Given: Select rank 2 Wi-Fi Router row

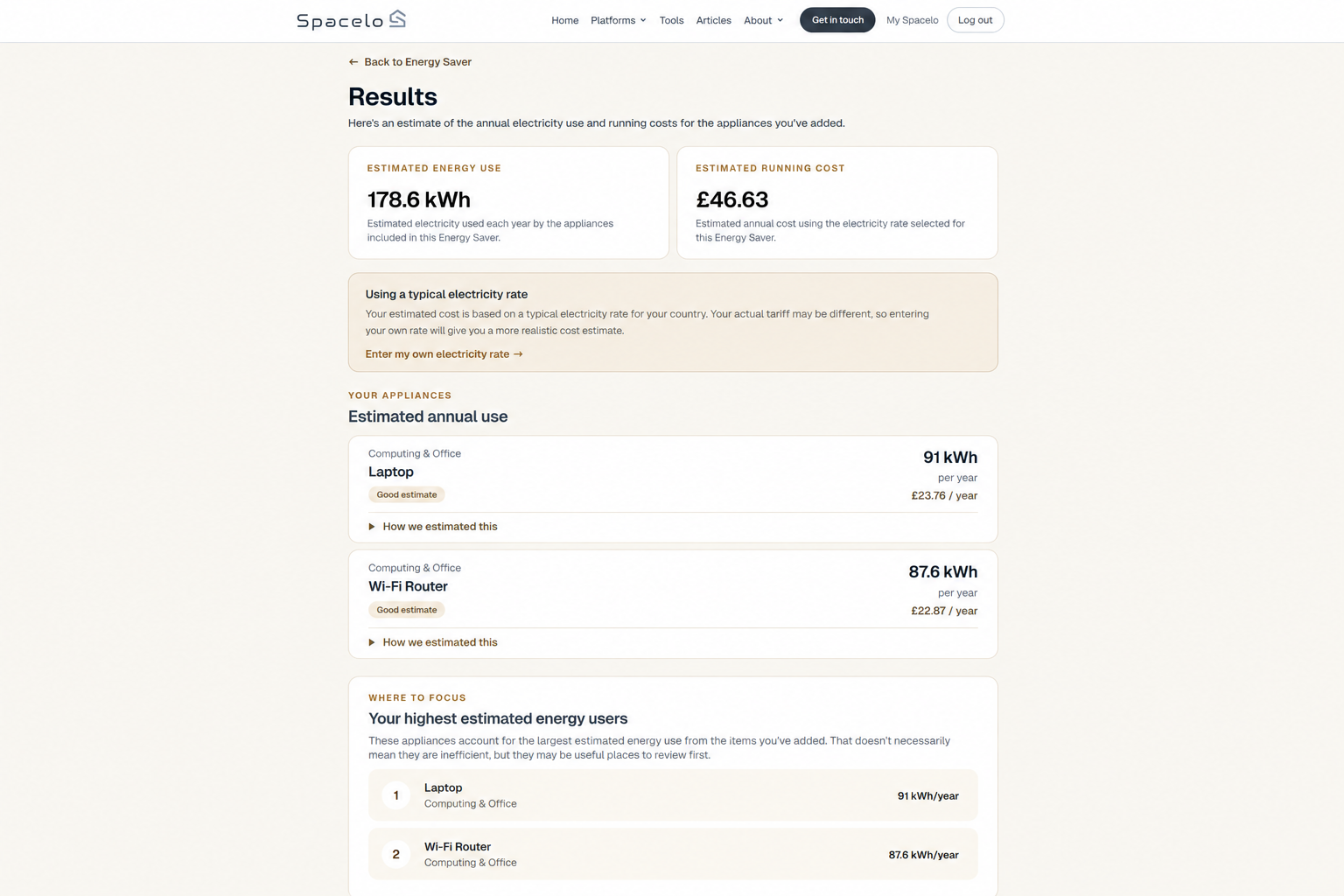Looking at the screenshot, I should pyautogui.click(x=673, y=854).
